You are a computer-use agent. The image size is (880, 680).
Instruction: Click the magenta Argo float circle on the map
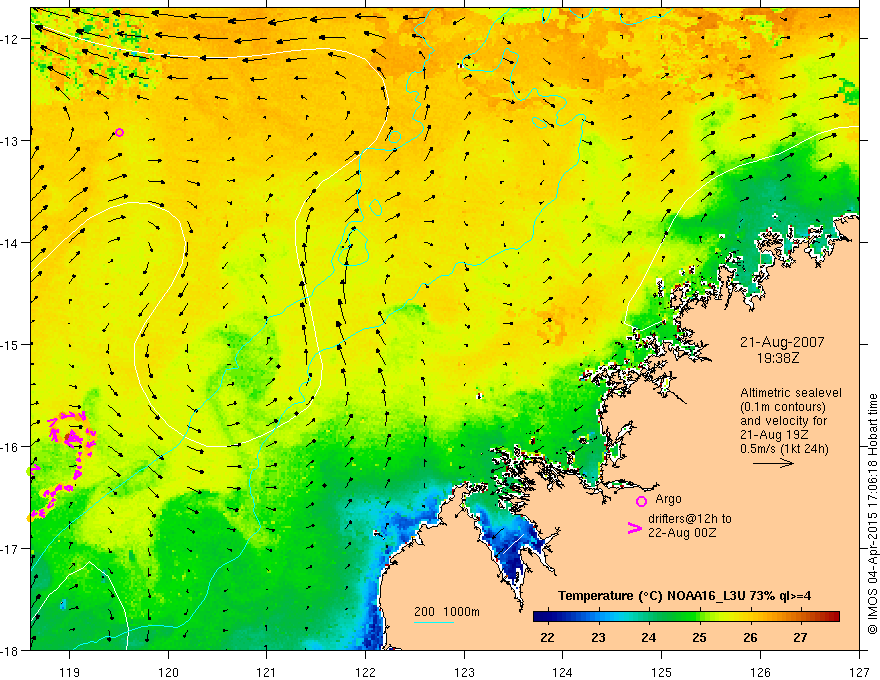click(119, 132)
